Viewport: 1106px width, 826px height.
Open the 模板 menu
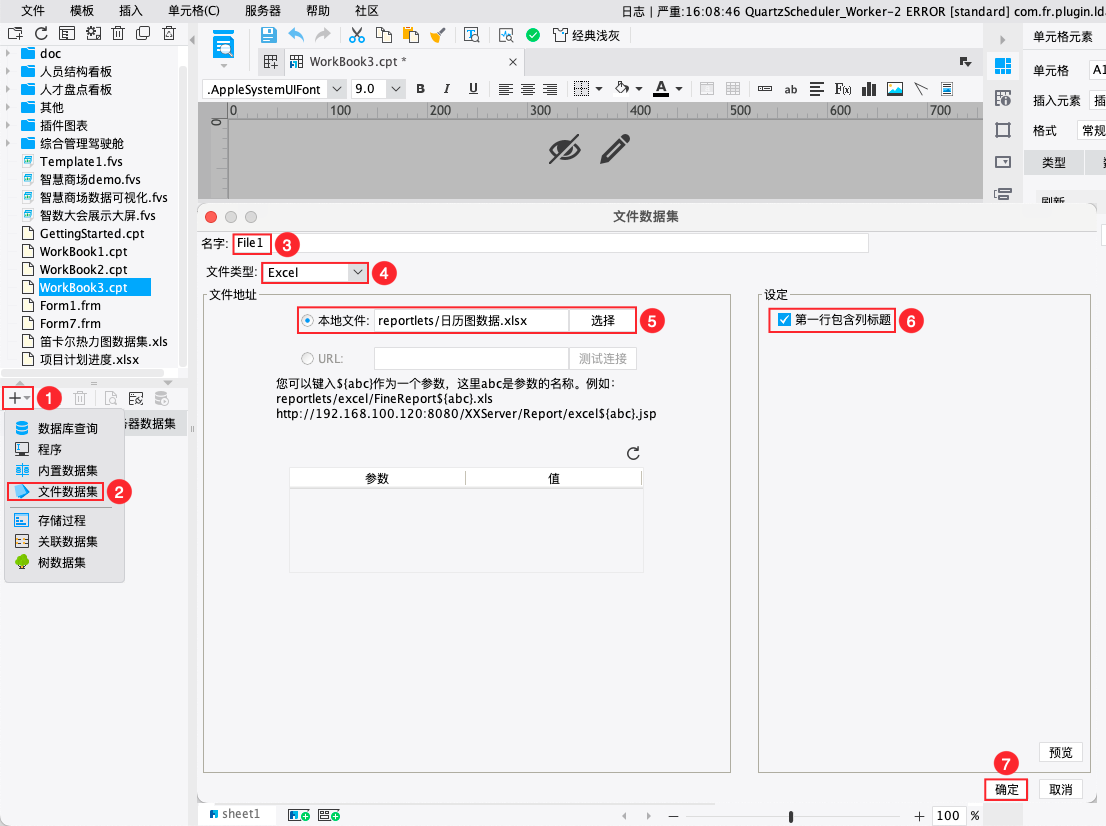[x=82, y=11]
